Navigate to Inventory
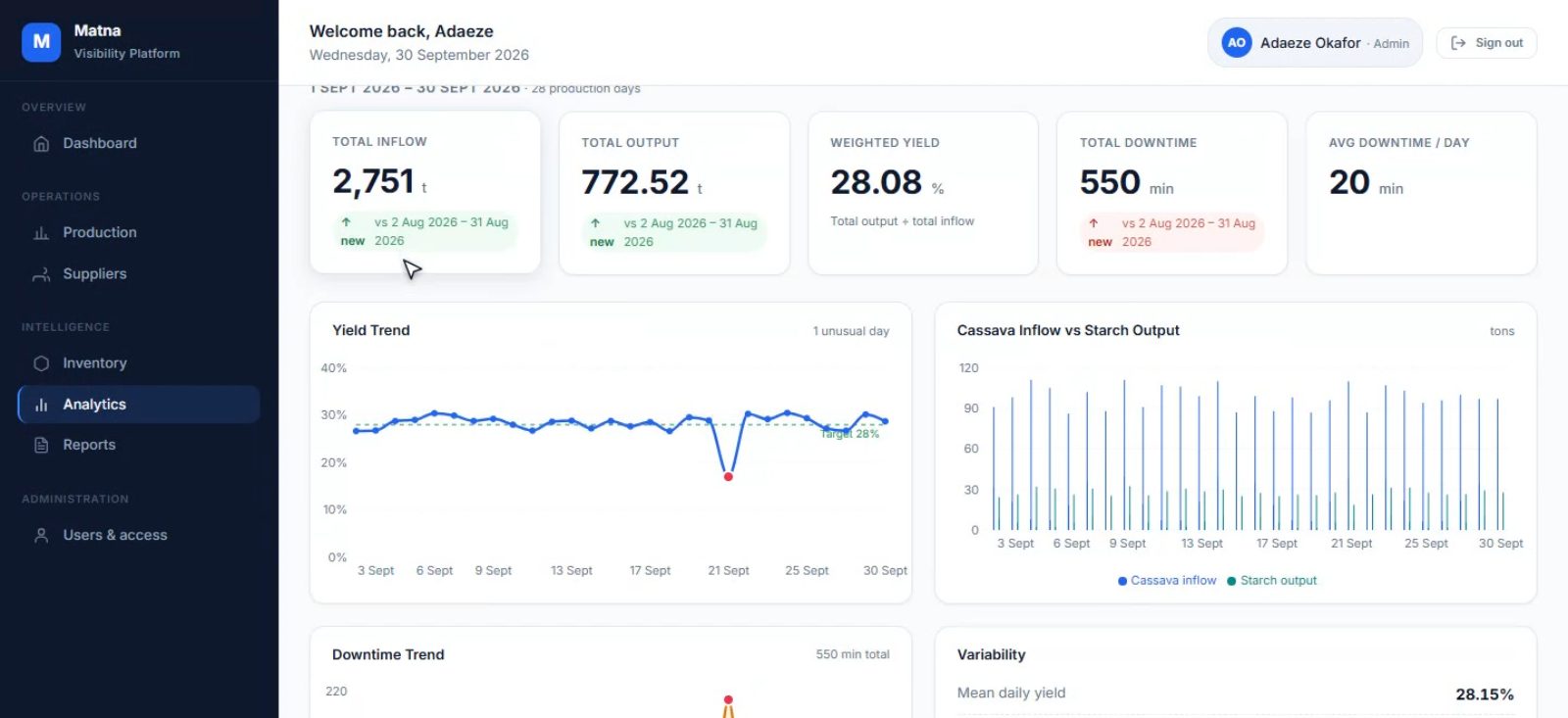Viewport: 1568px width, 718px height. point(139,363)
